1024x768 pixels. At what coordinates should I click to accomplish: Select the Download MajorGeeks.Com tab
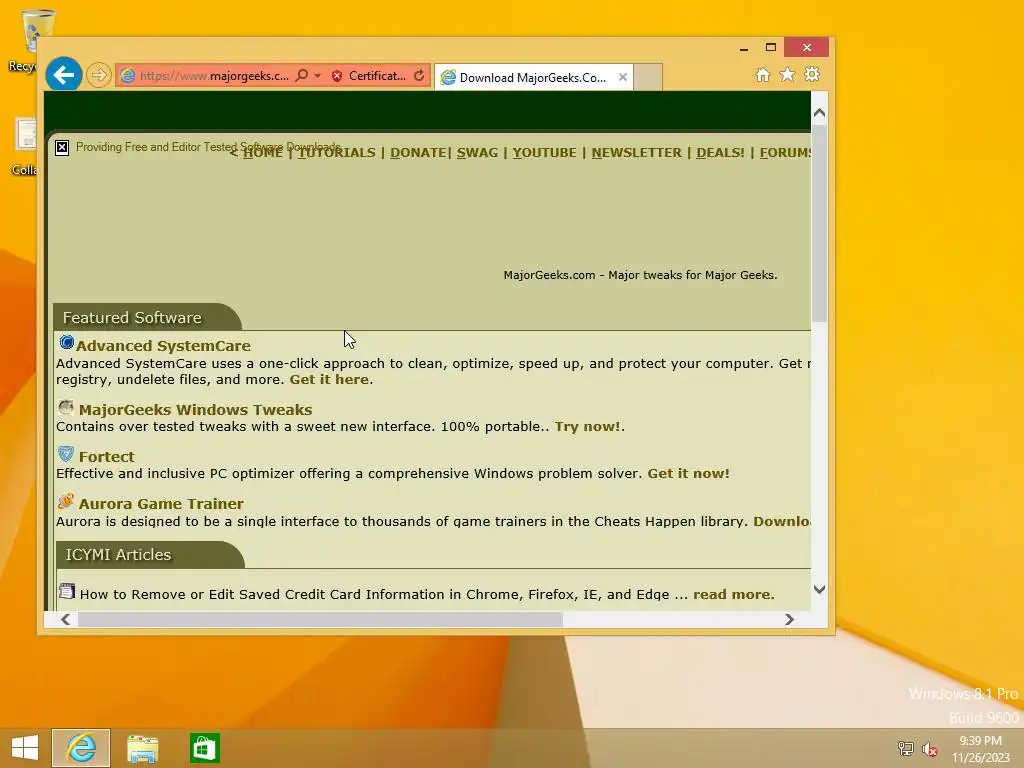[x=532, y=77]
